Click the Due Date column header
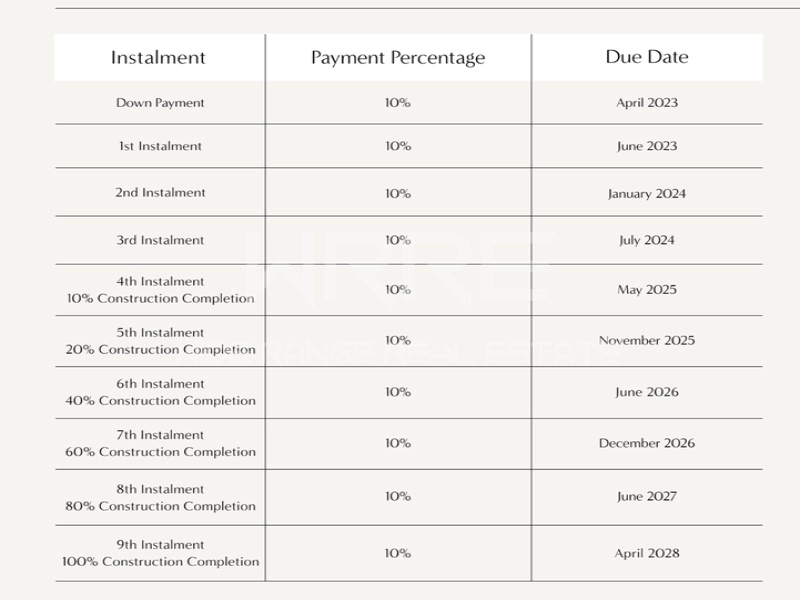The width and height of the screenshot is (800, 600). tap(646, 57)
